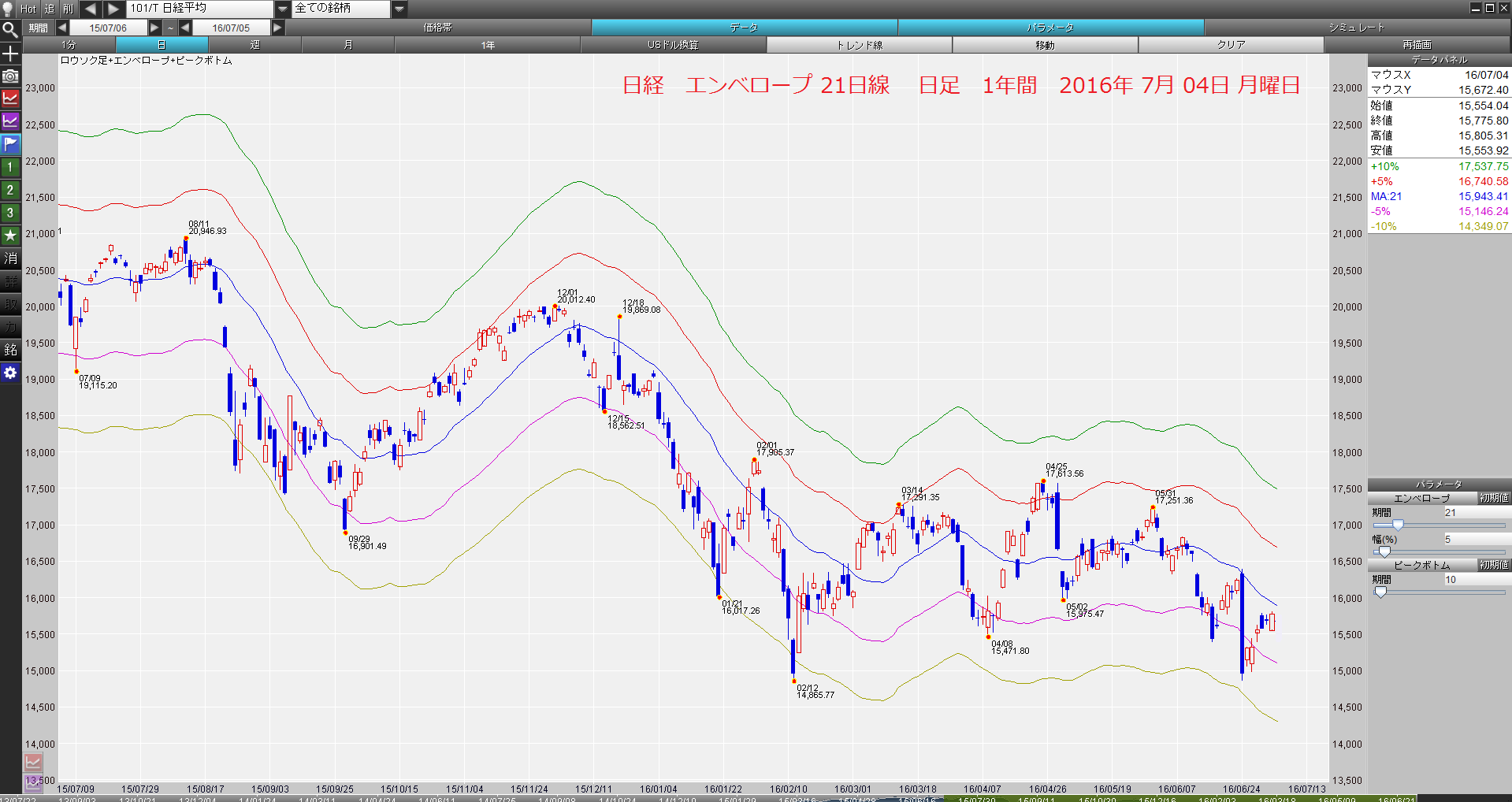Open the magnifier search tool
The width and height of the screenshot is (1512, 802).
coord(10,30)
